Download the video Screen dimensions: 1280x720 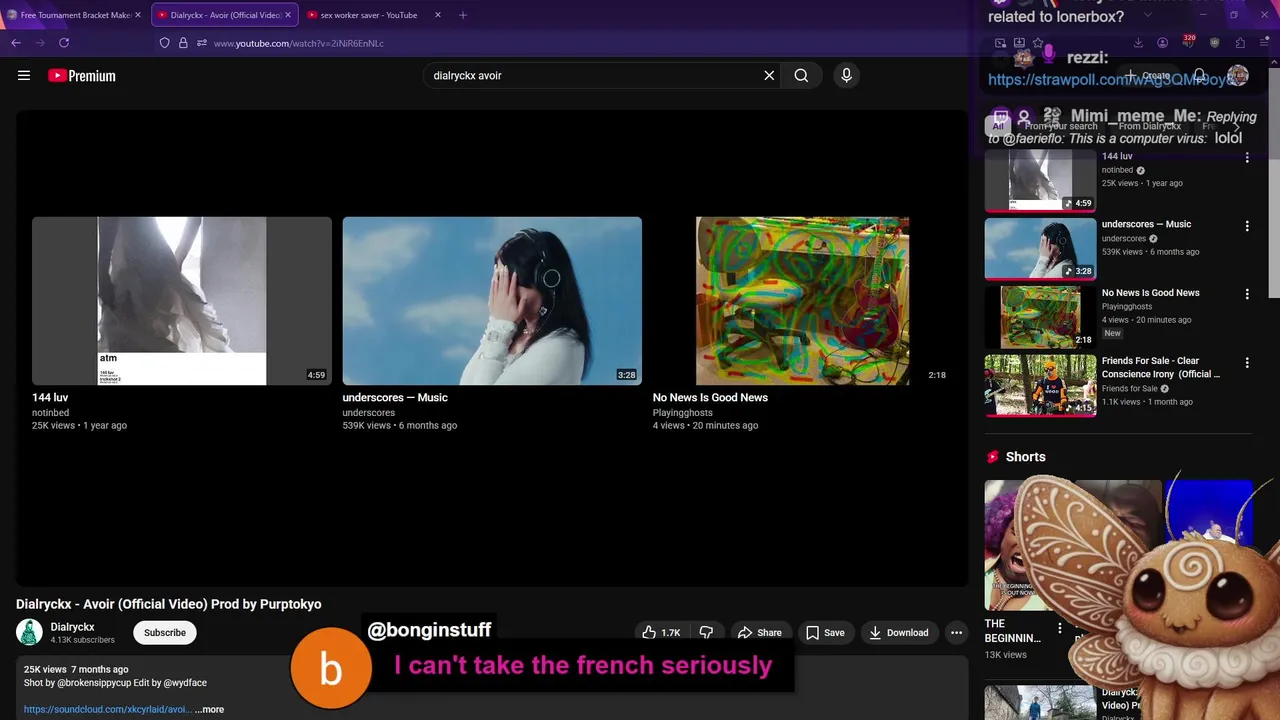[899, 632]
